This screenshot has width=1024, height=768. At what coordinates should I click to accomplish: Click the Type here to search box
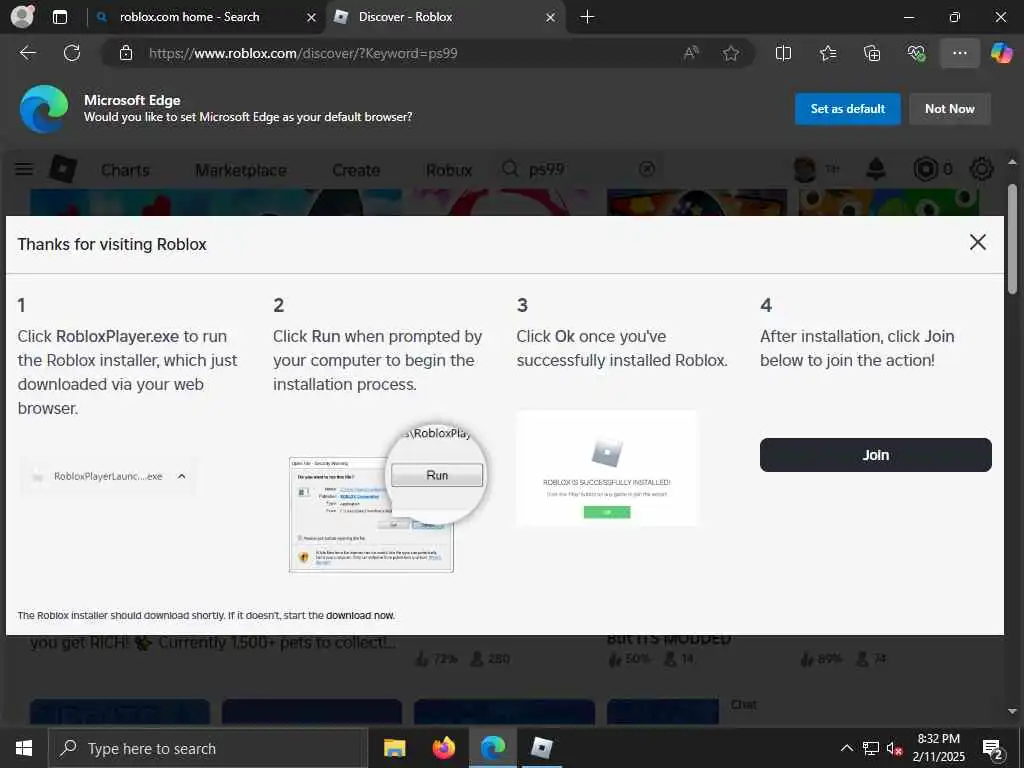208,748
